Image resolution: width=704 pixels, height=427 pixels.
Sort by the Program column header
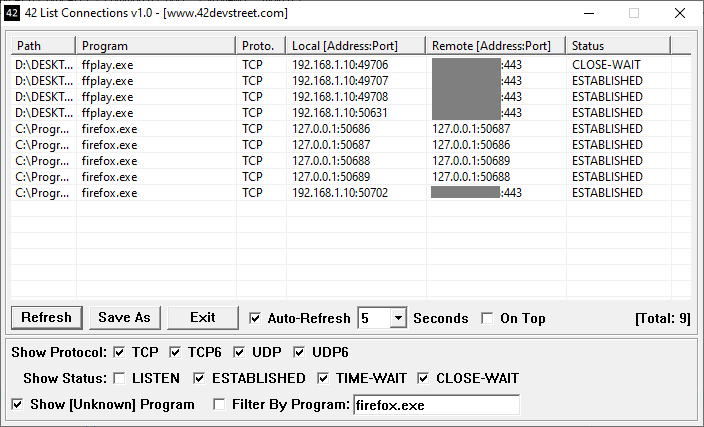156,46
